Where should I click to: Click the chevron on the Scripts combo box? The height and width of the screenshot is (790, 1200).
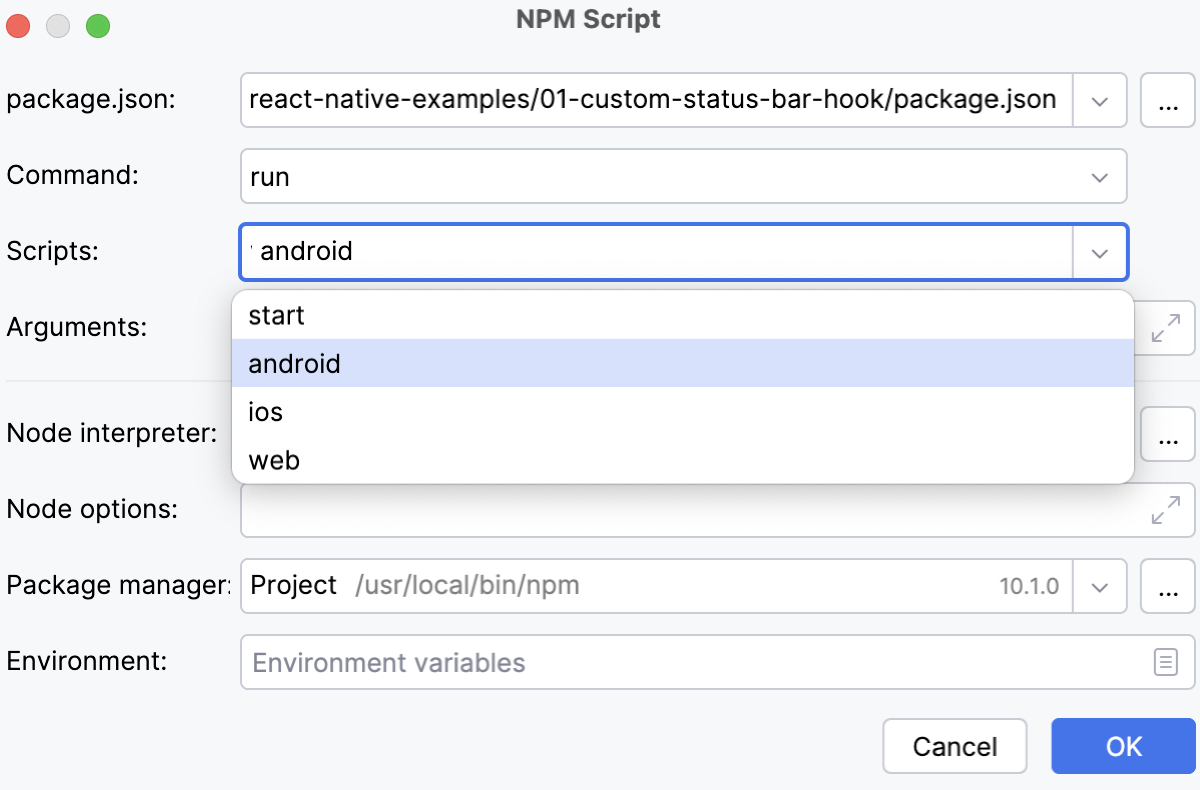pos(1100,252)
